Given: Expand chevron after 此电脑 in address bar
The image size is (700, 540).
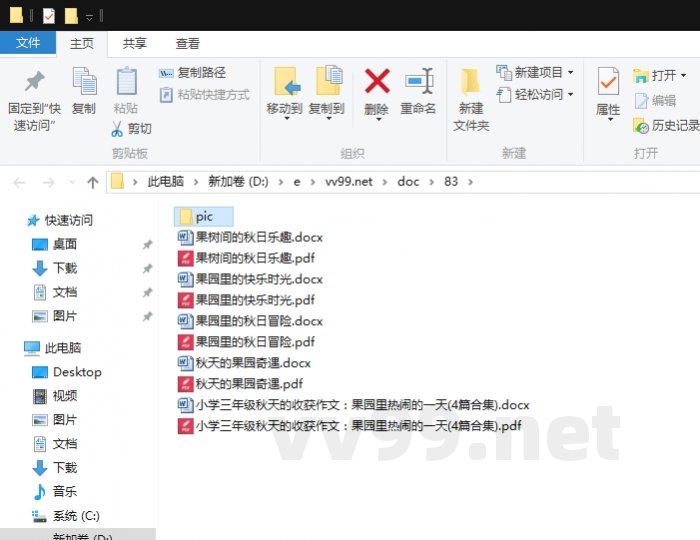Looking at the screenshot, I should pyautogui.click(x=196, y=182).
